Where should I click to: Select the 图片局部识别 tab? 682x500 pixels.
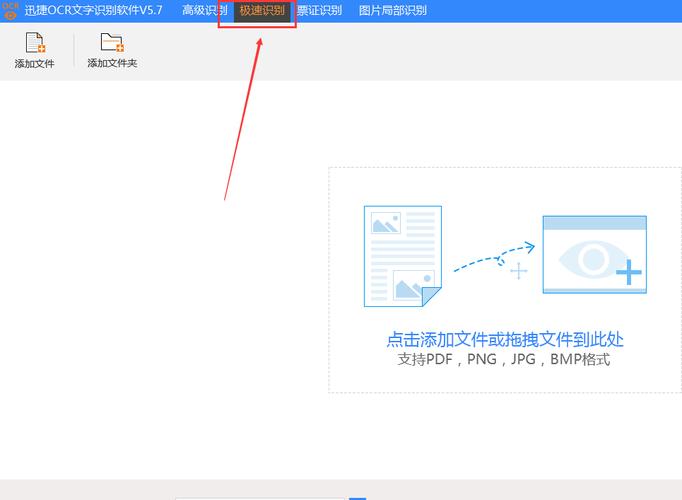(x=392, y=10)
